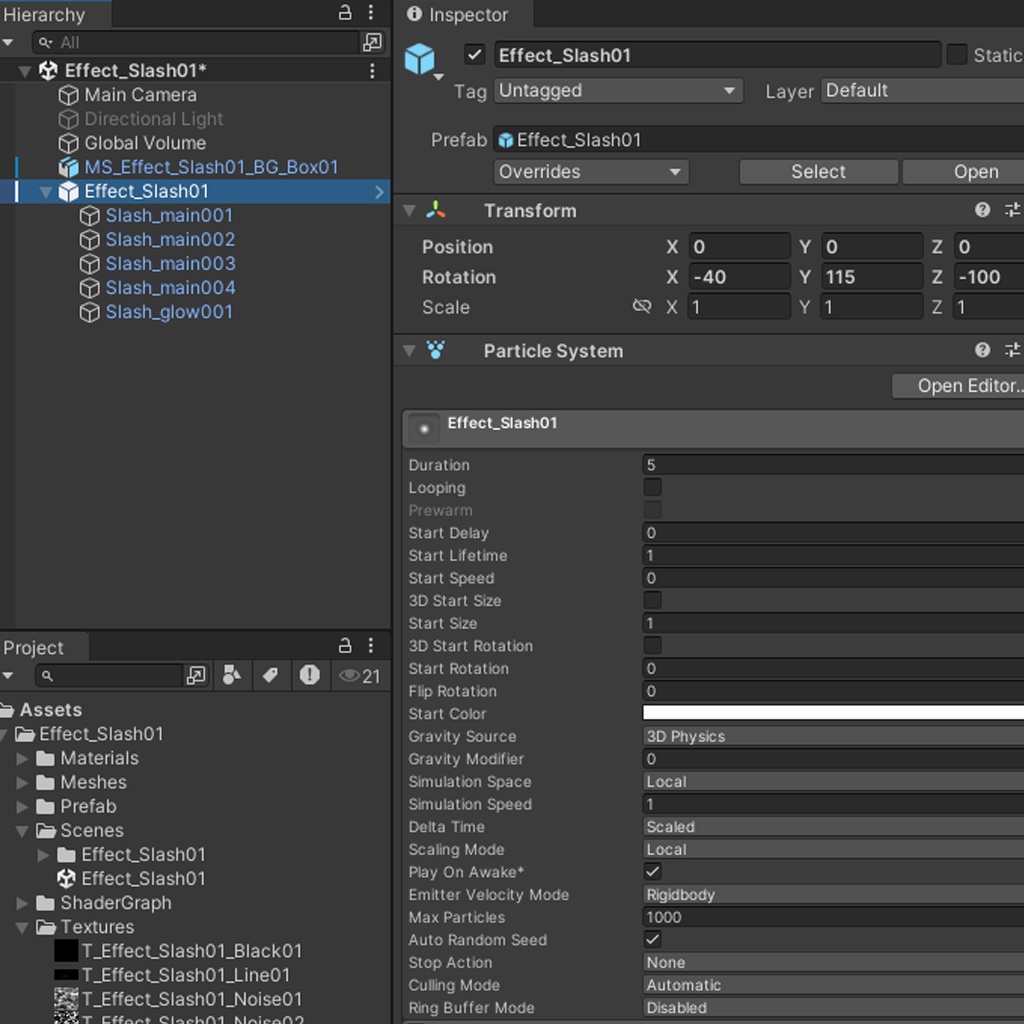Disable the Effect_Slash01 active checkbox
The height and width of the screenshot is (1024, 1024).
[x=475, y=55]
